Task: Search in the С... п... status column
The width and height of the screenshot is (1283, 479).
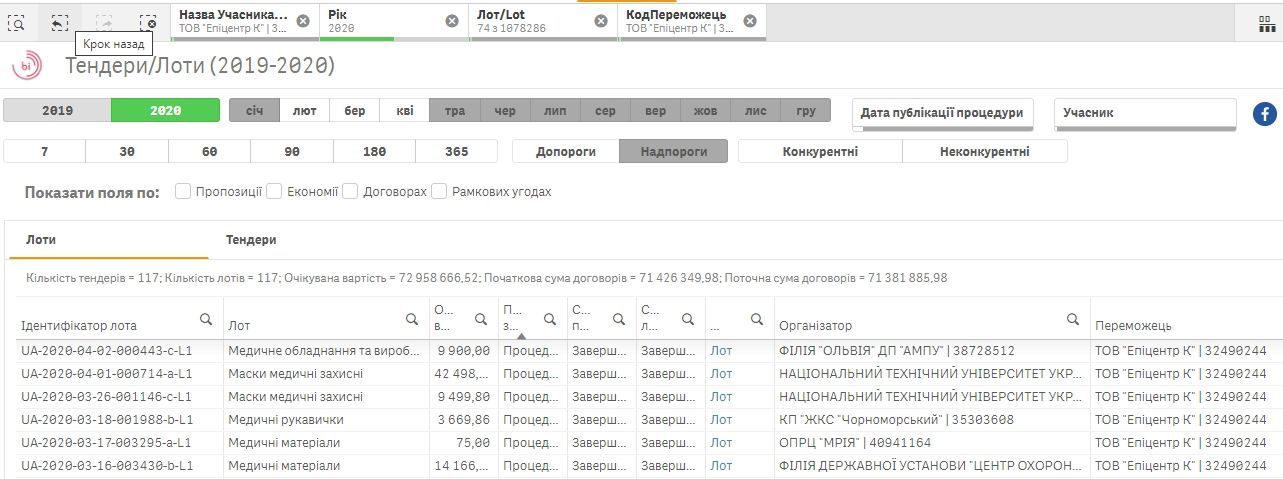Action: [618, 319]
